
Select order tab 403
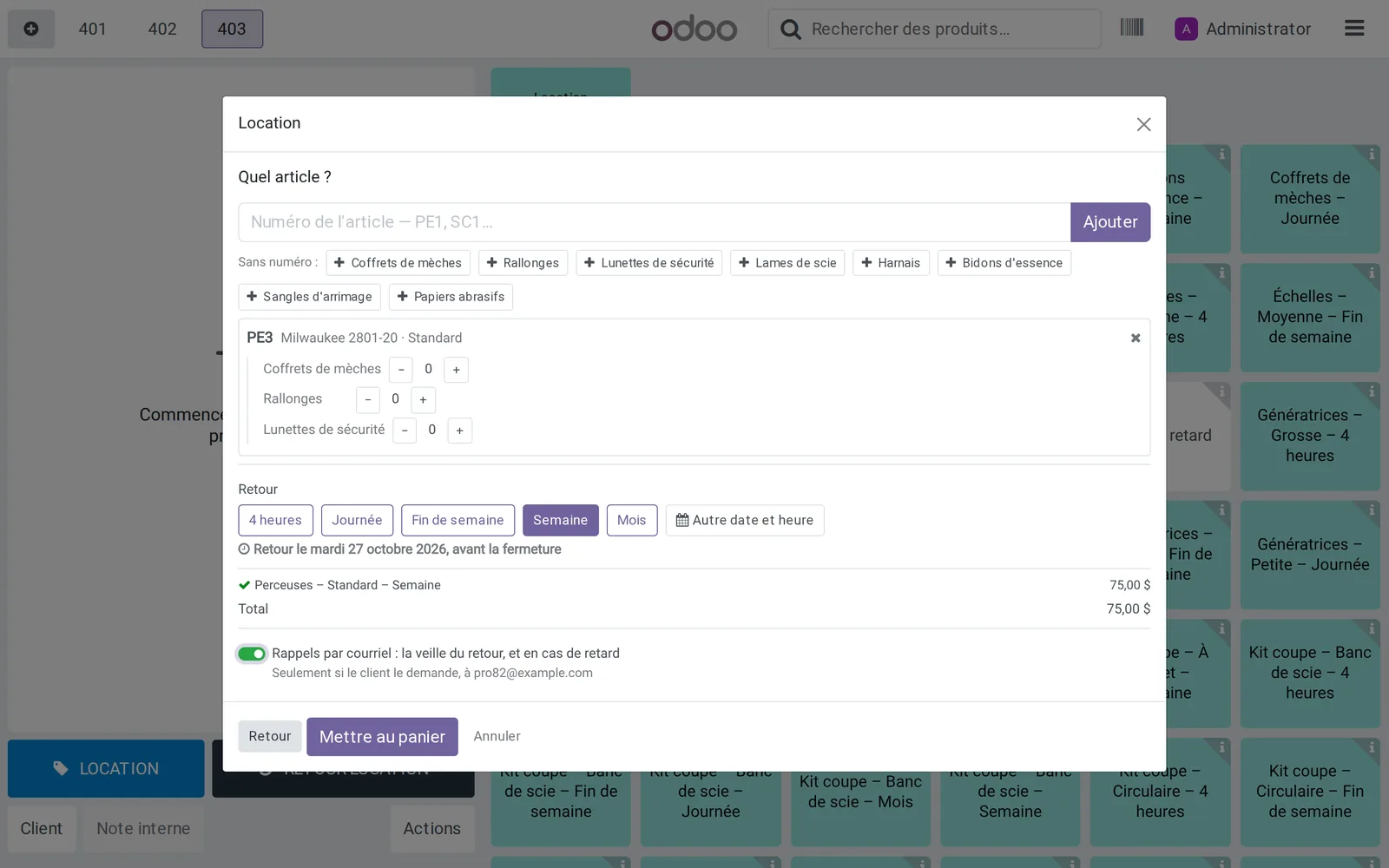[x=232, y=29]
